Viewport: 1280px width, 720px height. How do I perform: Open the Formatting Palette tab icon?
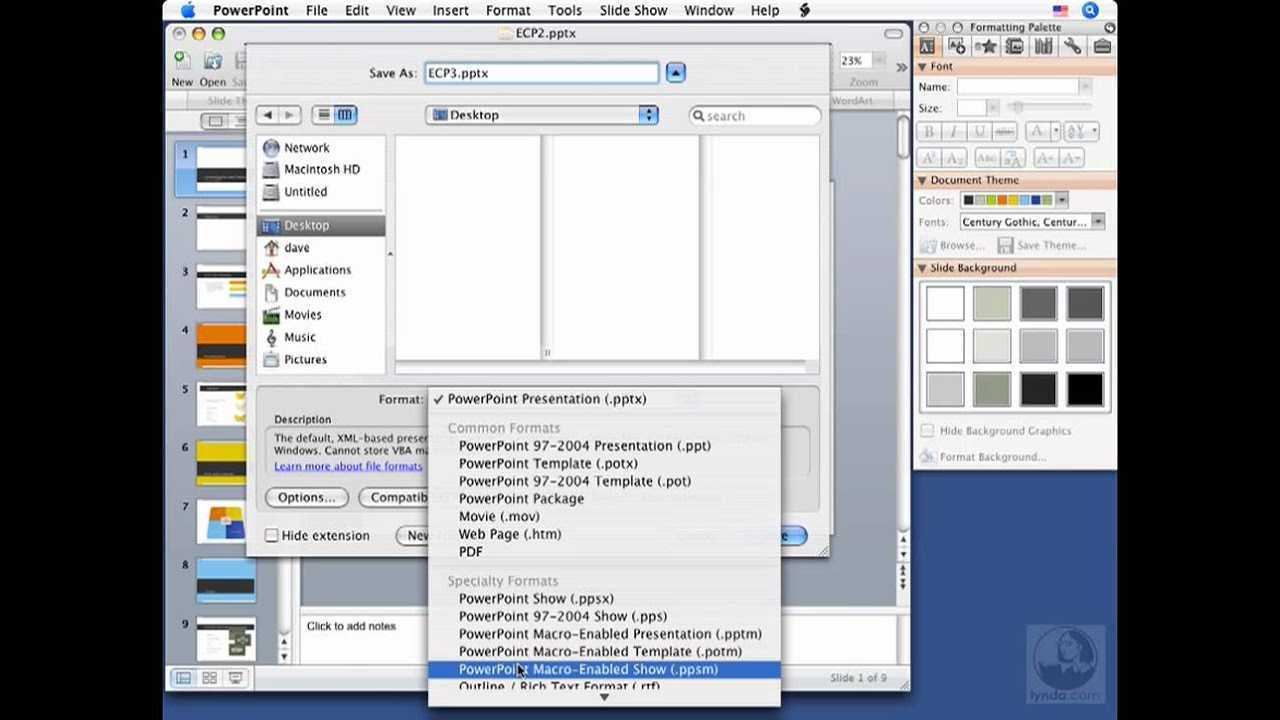point(927,46)
